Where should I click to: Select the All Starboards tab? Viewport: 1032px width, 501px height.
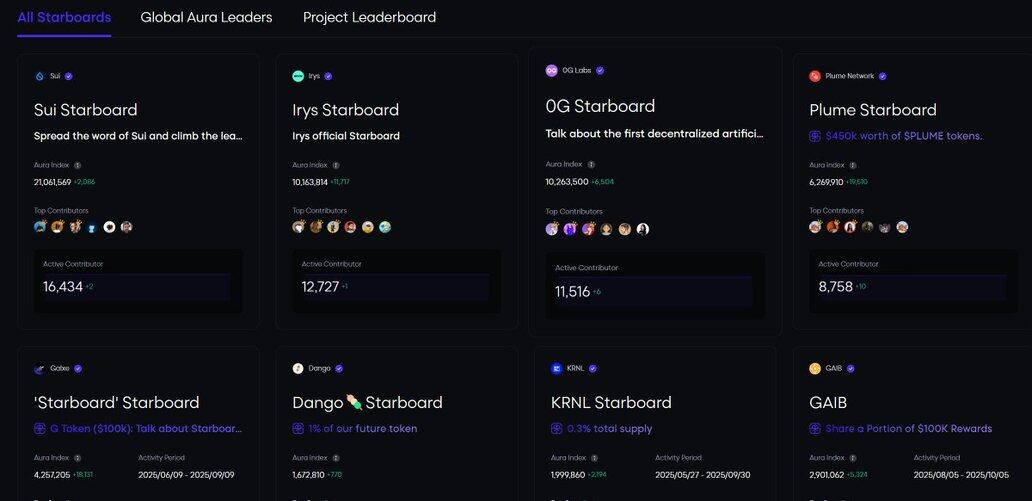(x=64, y=18)
